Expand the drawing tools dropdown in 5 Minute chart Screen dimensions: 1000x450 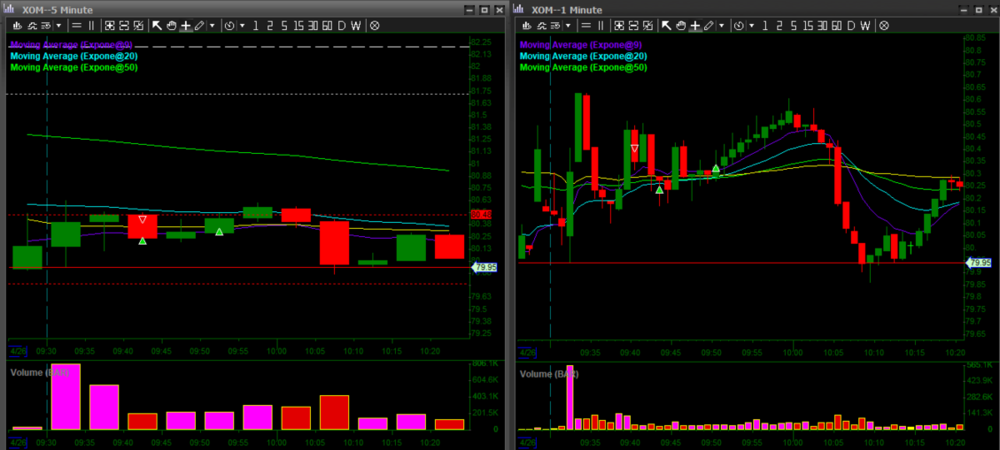pyautogui.click(x=213, y=25)
